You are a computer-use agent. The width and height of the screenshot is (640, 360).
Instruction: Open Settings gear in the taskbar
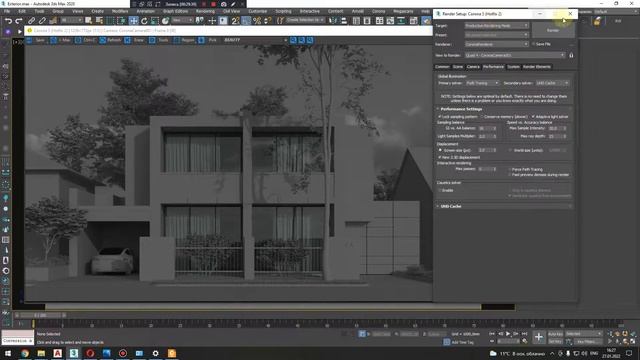coord(156,353)
